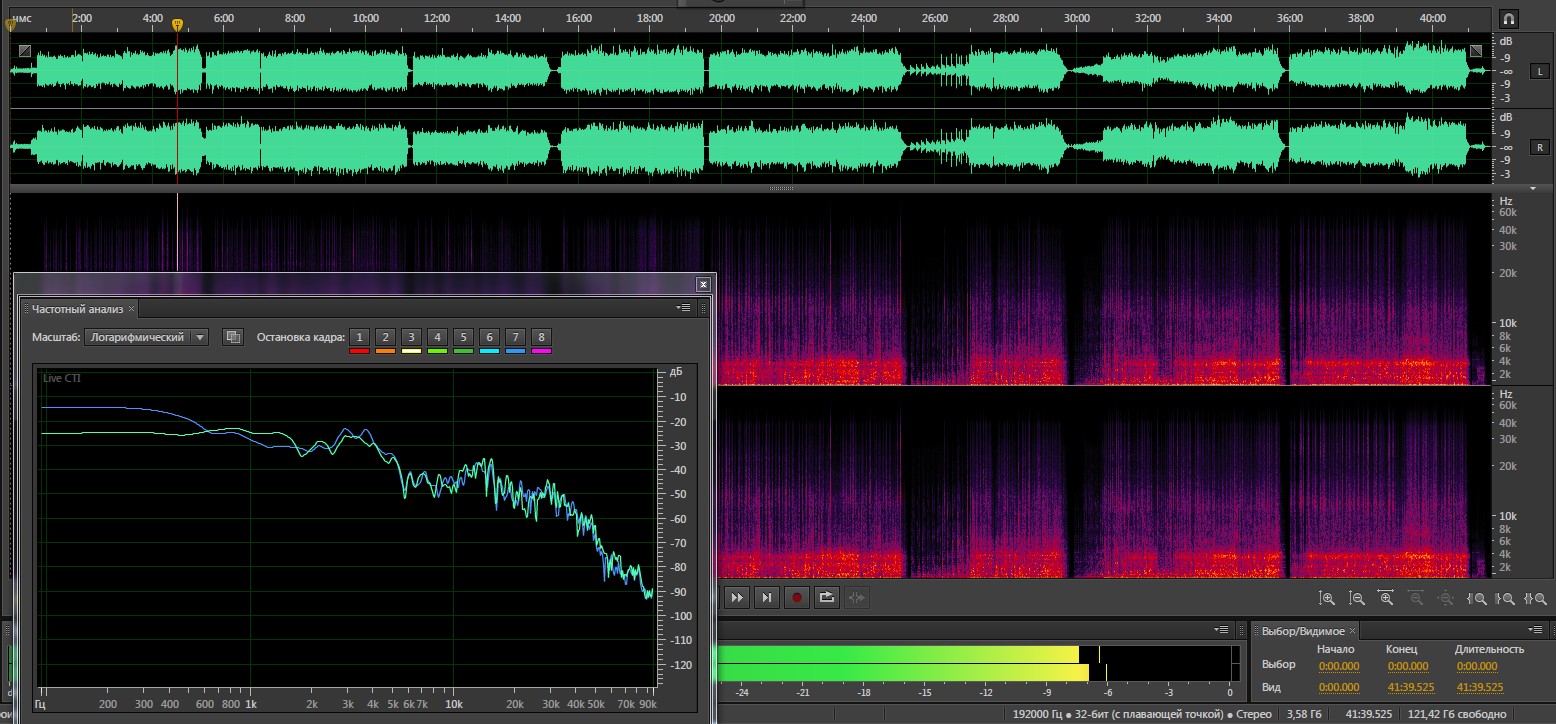Open the Frequency Analysis panel menu
Image resolution: width=1556 pixels, height=724 pixels.
[x=684, y=308]
